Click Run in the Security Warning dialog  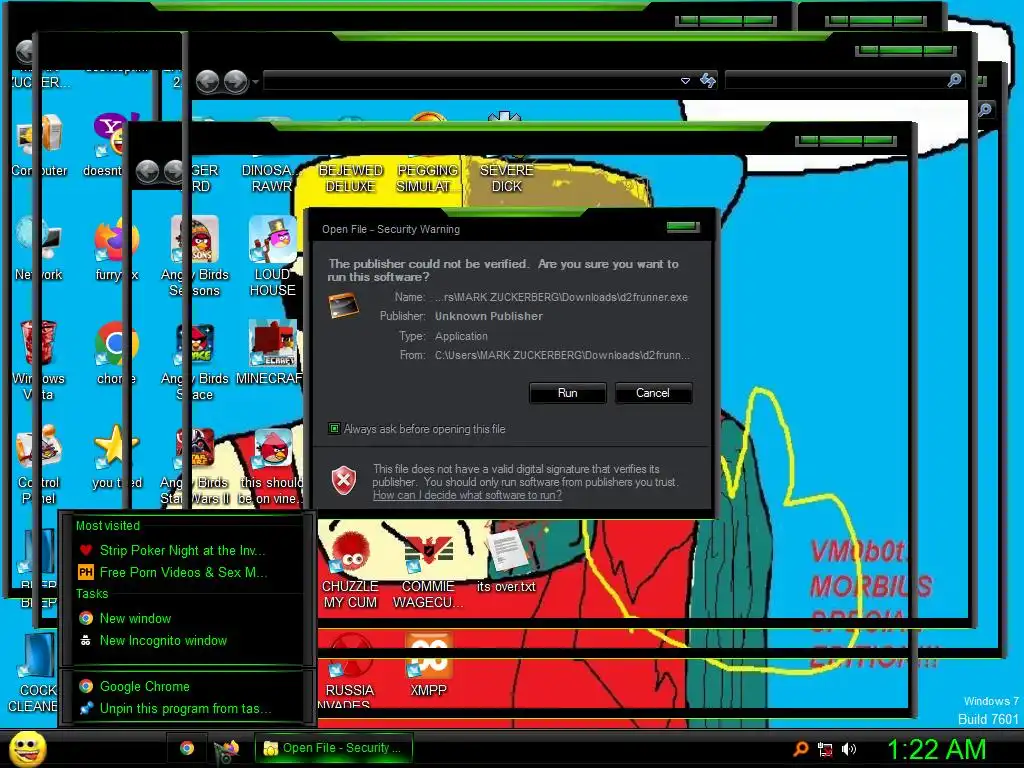pos(567,393)
